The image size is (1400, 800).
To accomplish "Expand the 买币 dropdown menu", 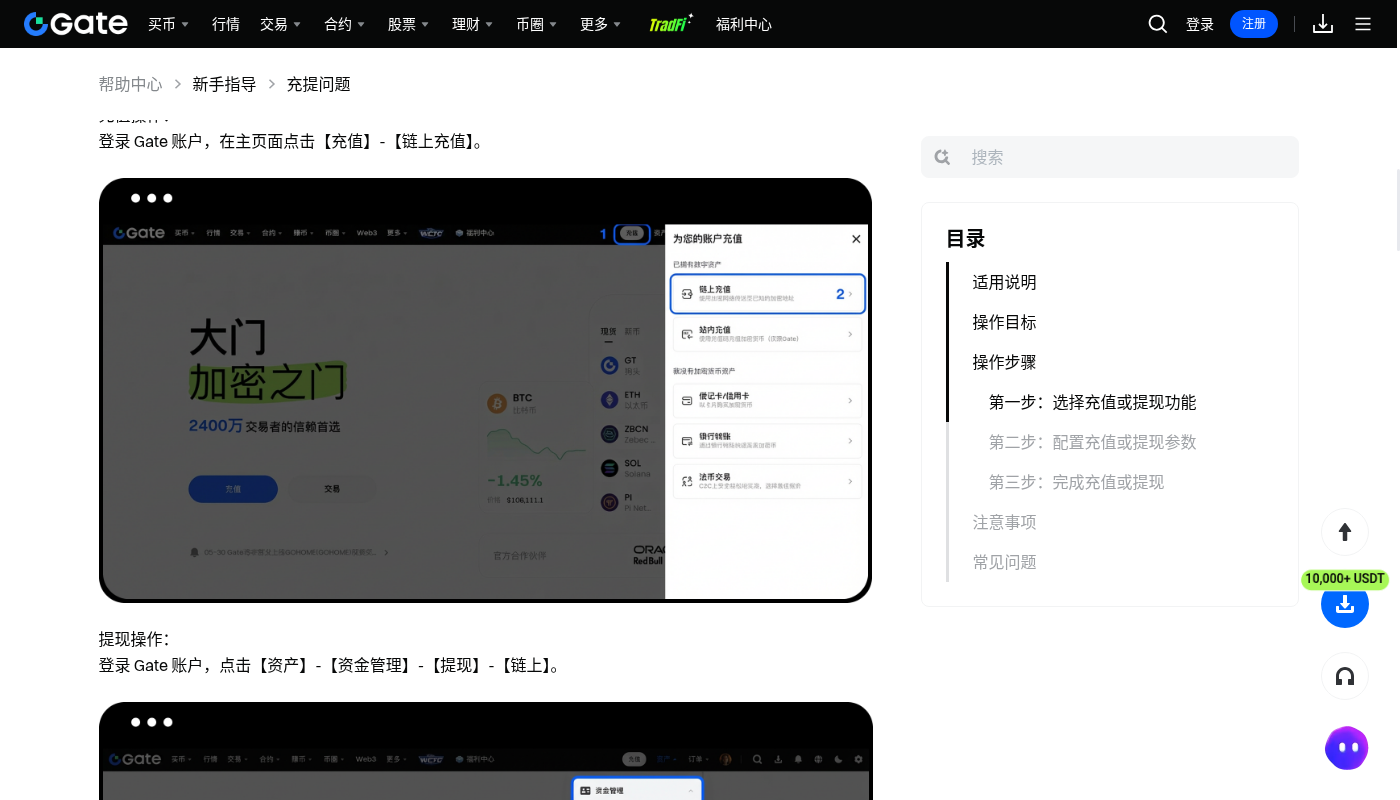I will coord(169,24).
